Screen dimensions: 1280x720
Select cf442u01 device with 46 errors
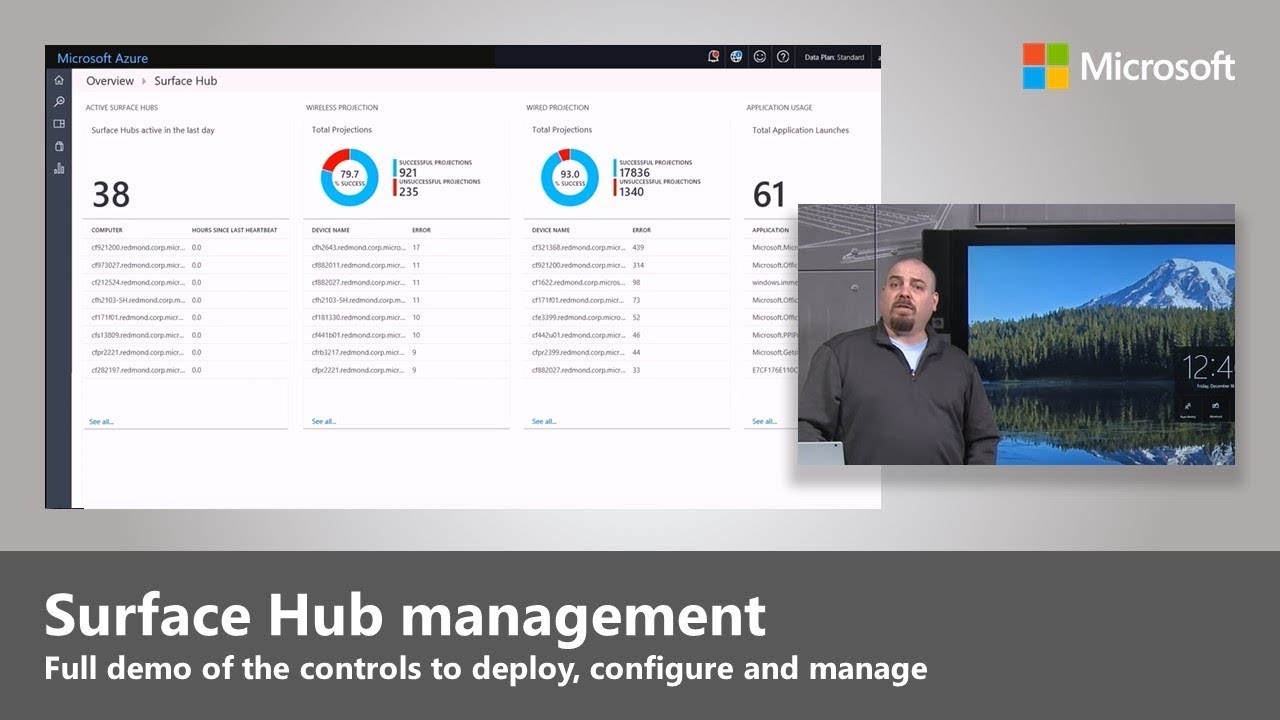[x=627, y=335]
